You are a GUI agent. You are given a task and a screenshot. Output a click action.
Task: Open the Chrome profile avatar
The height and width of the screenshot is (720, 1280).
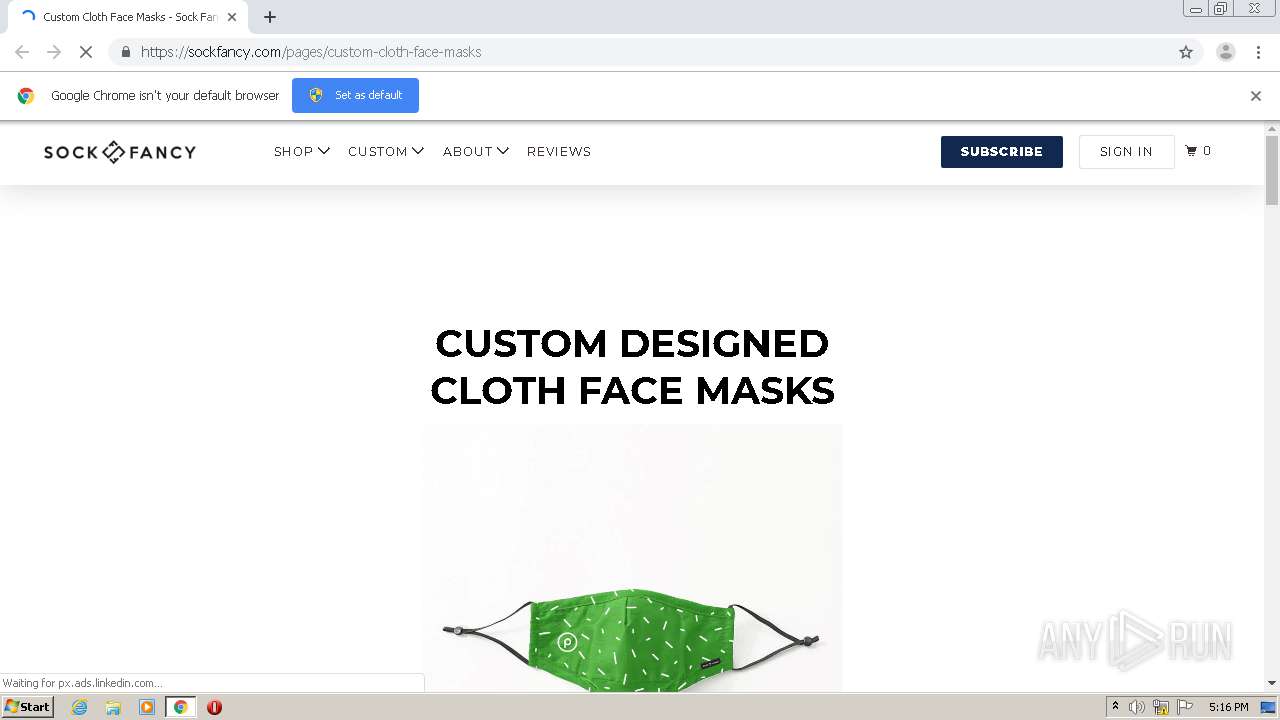coord(1226,52)
